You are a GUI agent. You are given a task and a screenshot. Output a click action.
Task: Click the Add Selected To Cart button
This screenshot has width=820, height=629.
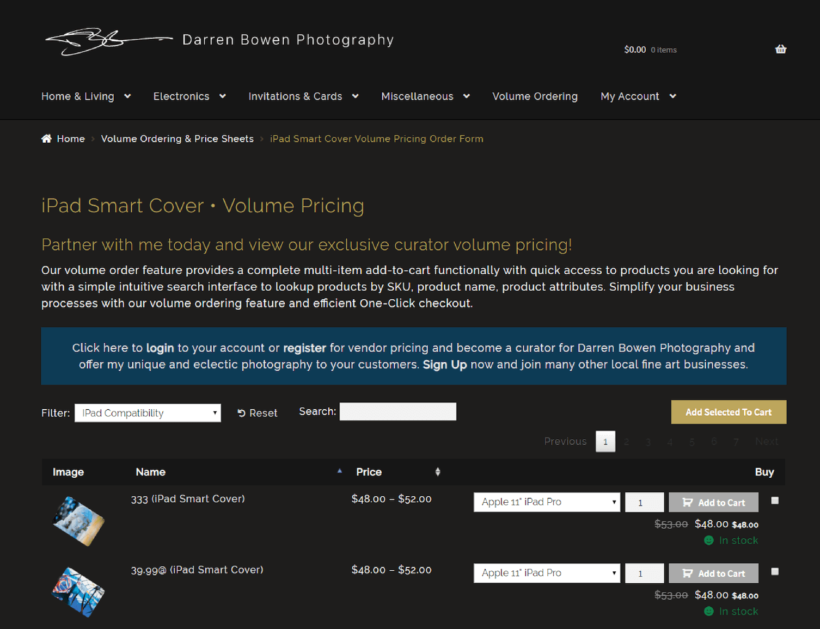click(728, 412)
